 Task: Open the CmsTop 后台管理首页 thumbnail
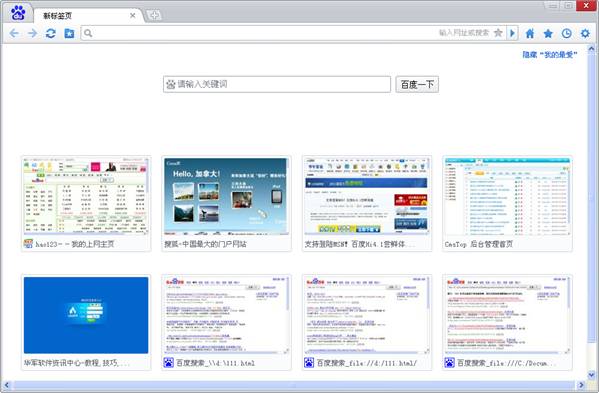point(507,196)
